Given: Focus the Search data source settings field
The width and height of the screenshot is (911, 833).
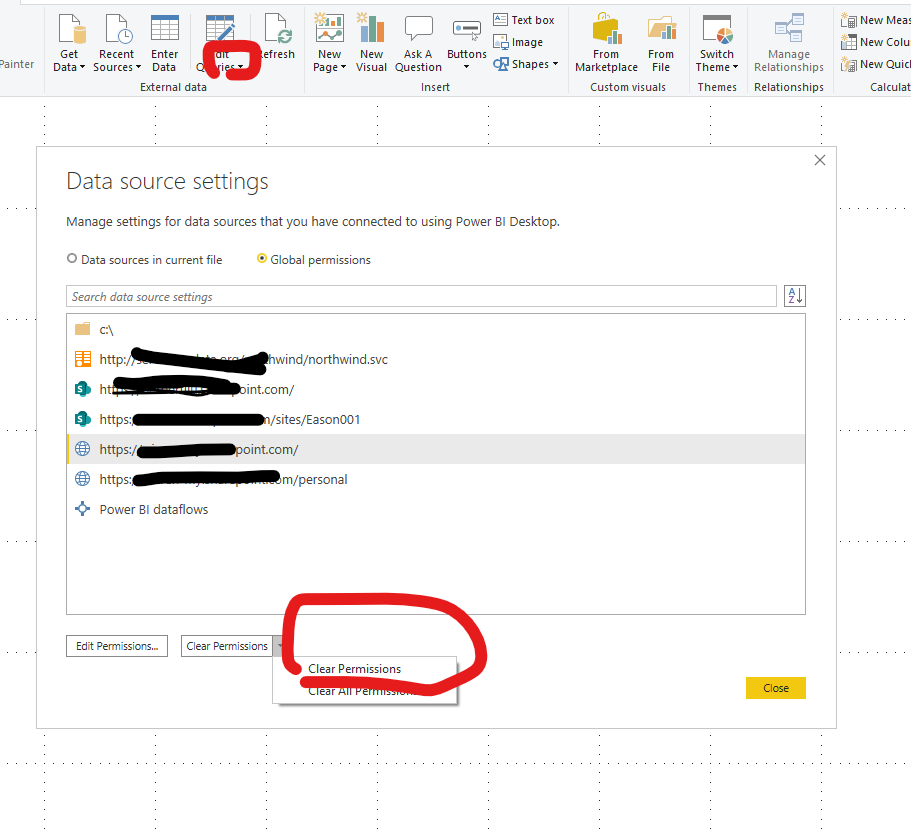Looking at the screenshot, I should 421,296.
